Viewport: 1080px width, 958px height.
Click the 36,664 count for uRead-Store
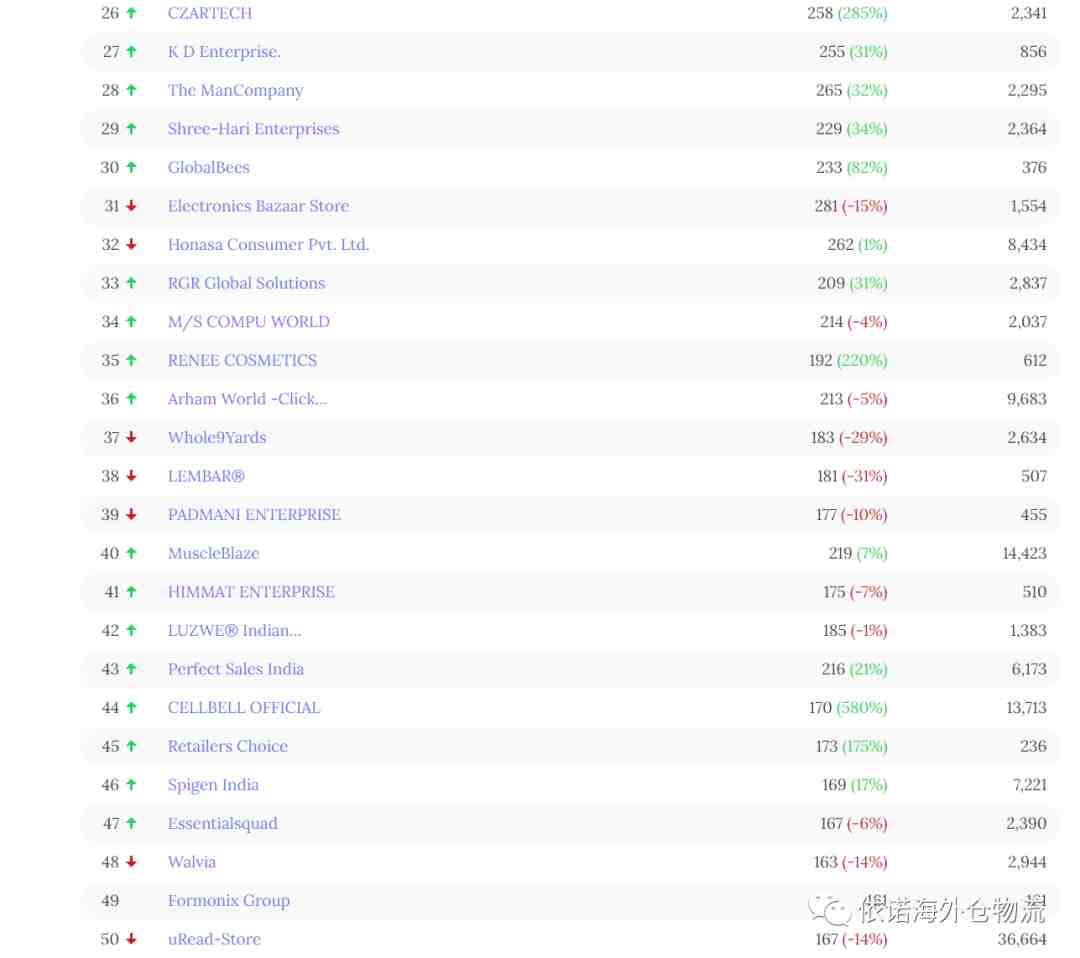click(1022, 939)
